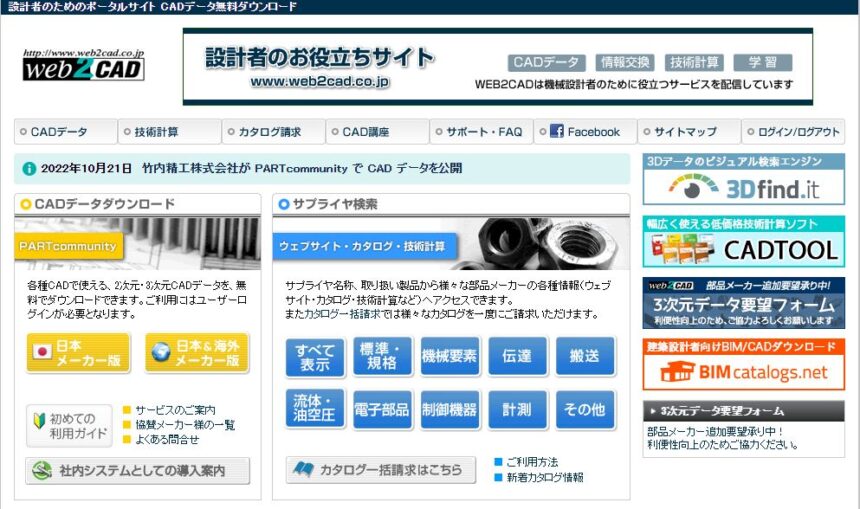Click the 情報交換 banner tag

[625, 63]
